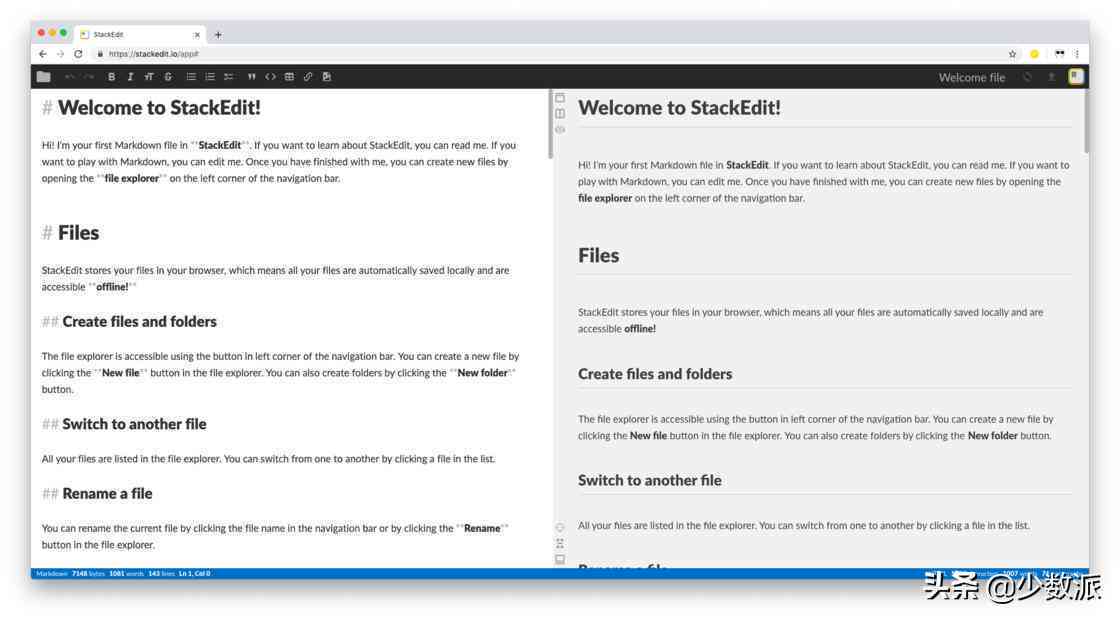Click preview heading 'Welcome to StackEdit!'
1120x620 pixels.
tap(679, 108)
